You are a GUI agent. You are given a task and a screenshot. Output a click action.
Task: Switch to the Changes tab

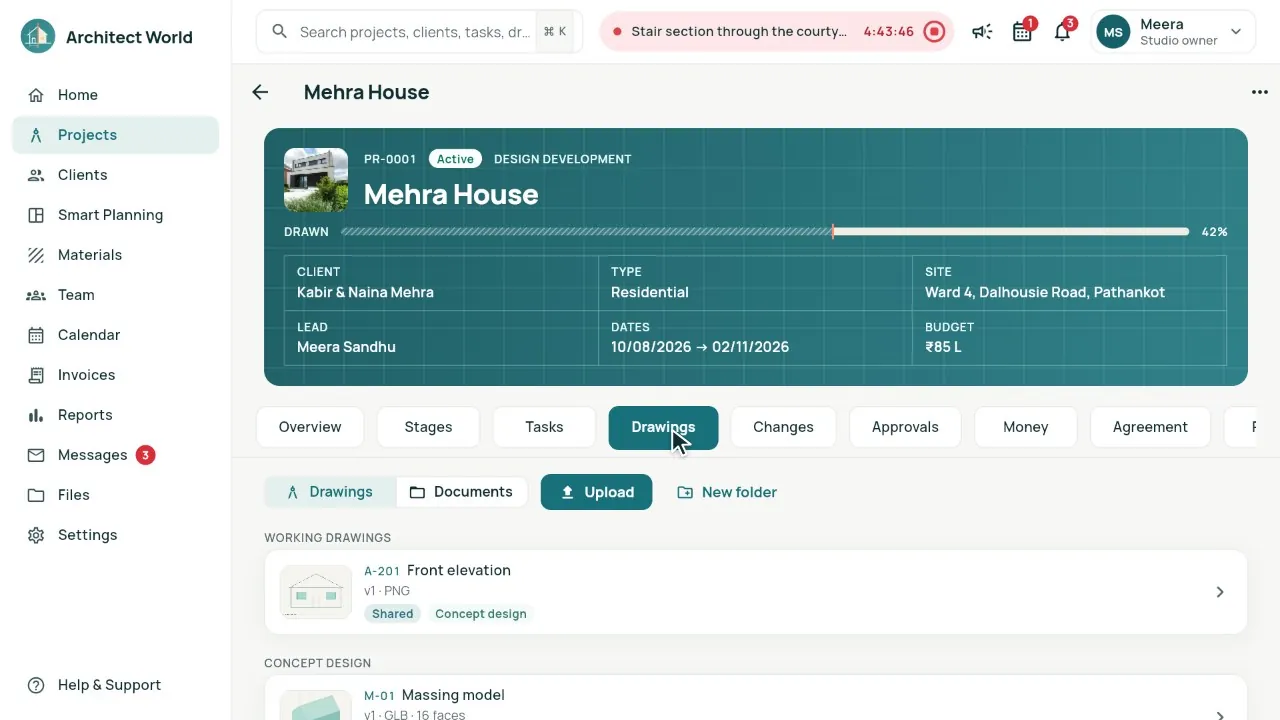pos(783,427)
